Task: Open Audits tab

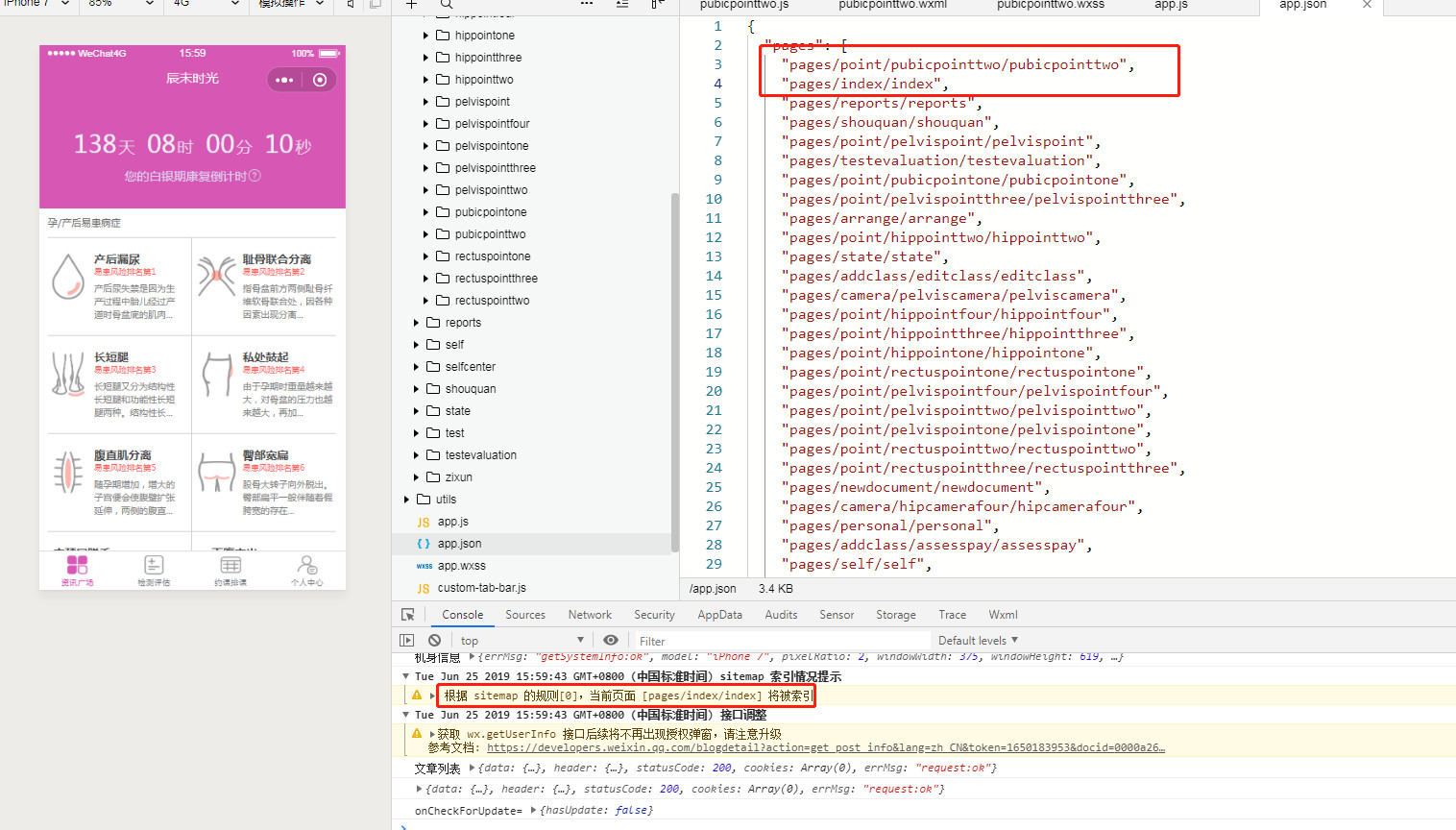Action: (x=781, y=615)
